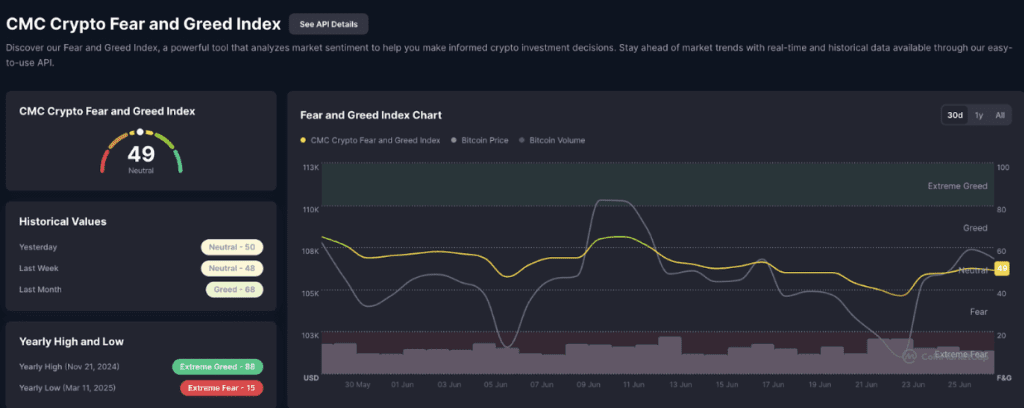Show All-time chart range
Image resolution: width=1024 pixels, height=408 pixels.
1000,116
